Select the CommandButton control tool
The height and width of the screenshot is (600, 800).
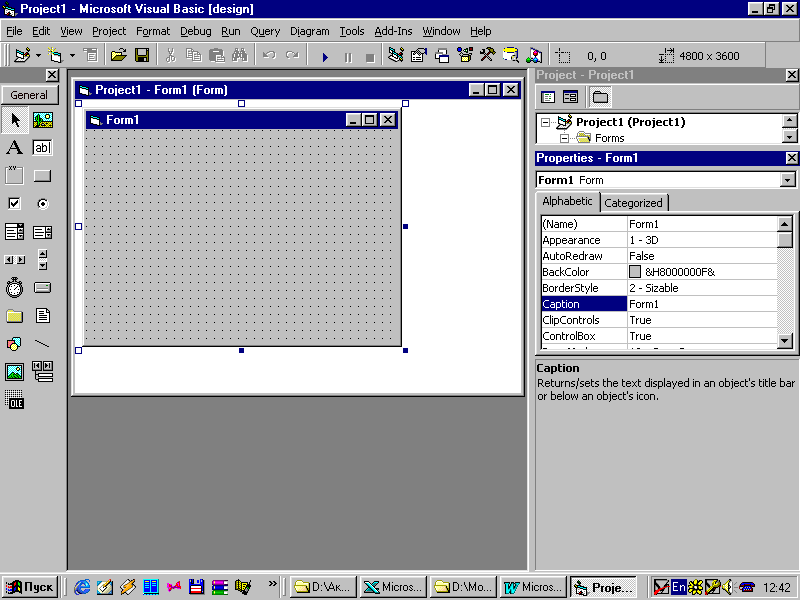(43, 176)
